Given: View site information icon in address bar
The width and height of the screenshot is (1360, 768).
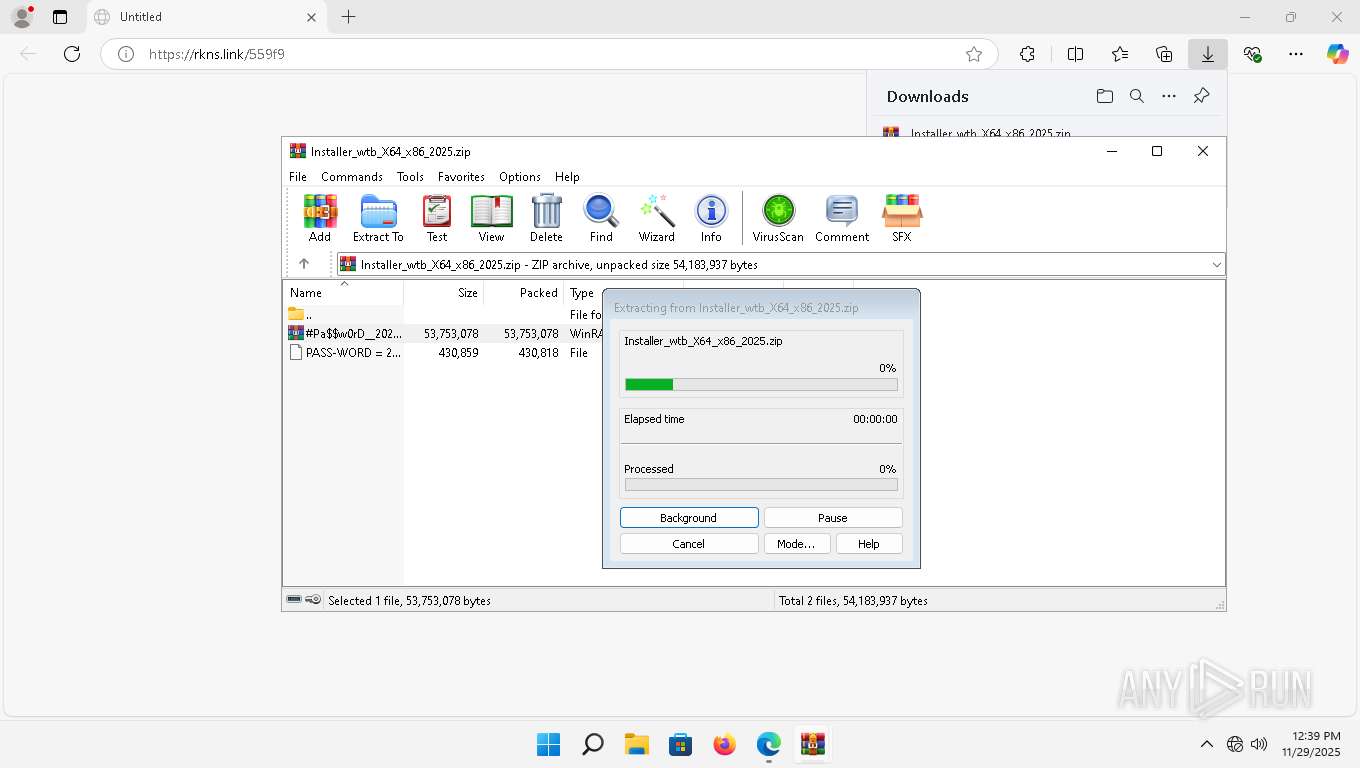Looking at the screenshot, I should [x=126, y=54].
